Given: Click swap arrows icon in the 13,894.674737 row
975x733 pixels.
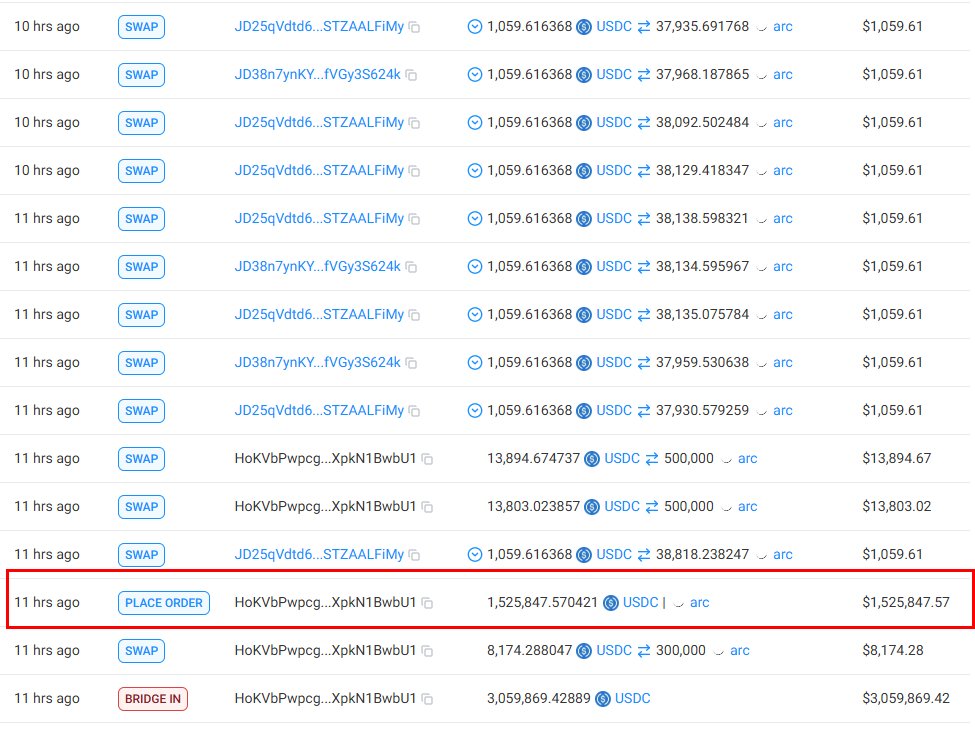Looking at the screenshot, I should (652, 459).
